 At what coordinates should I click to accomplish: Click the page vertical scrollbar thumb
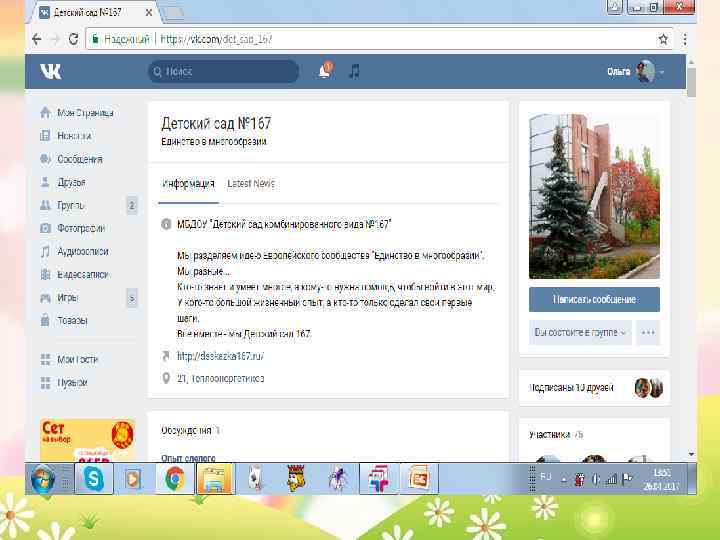pos(691,82)
